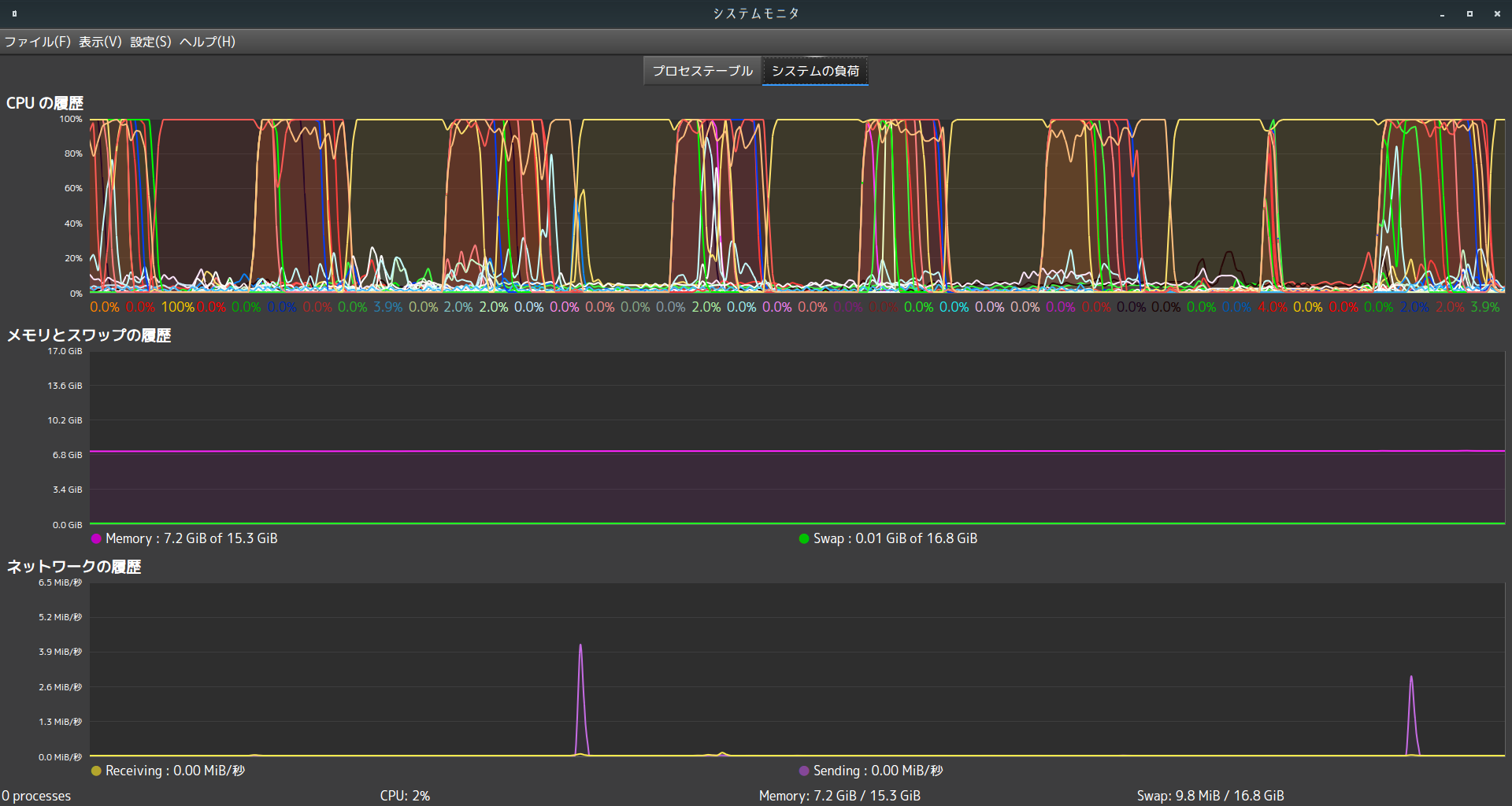Open the ヘルプ(H) menu
Image resolution: width=1512 pixels, height=806 pixels.
tap(207, 42)
